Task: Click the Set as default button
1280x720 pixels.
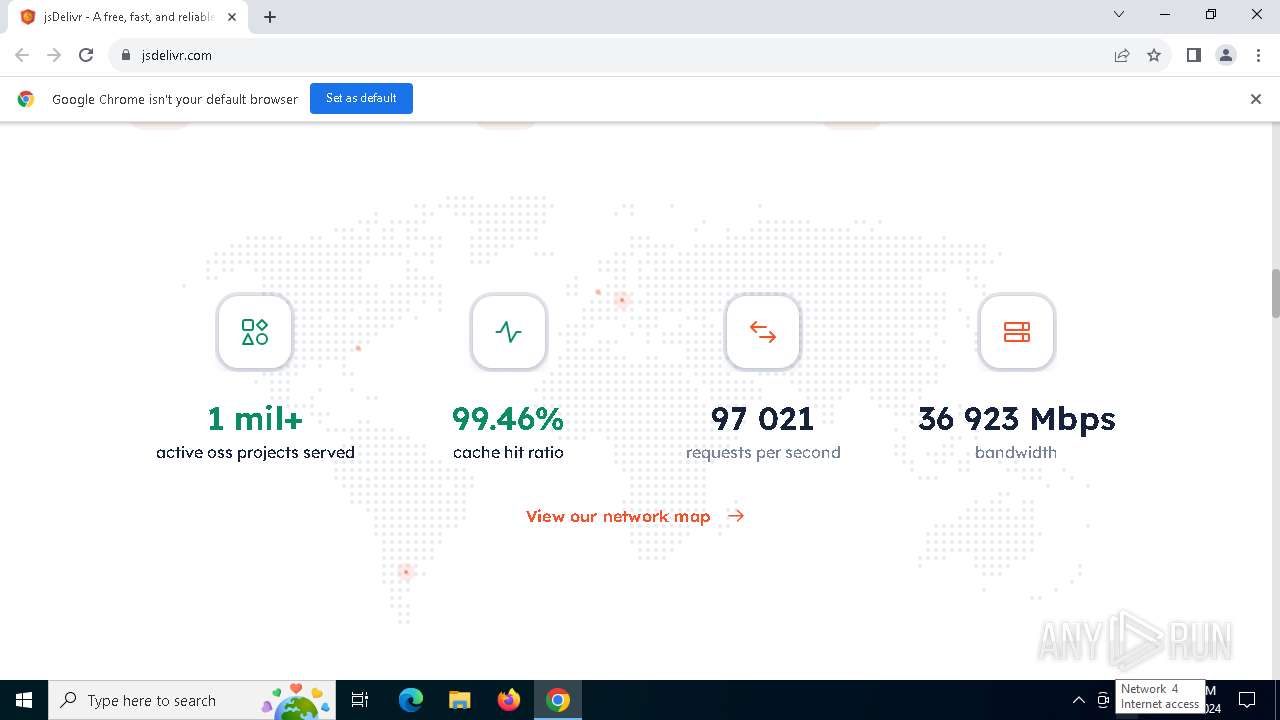Action: [361, 98]
